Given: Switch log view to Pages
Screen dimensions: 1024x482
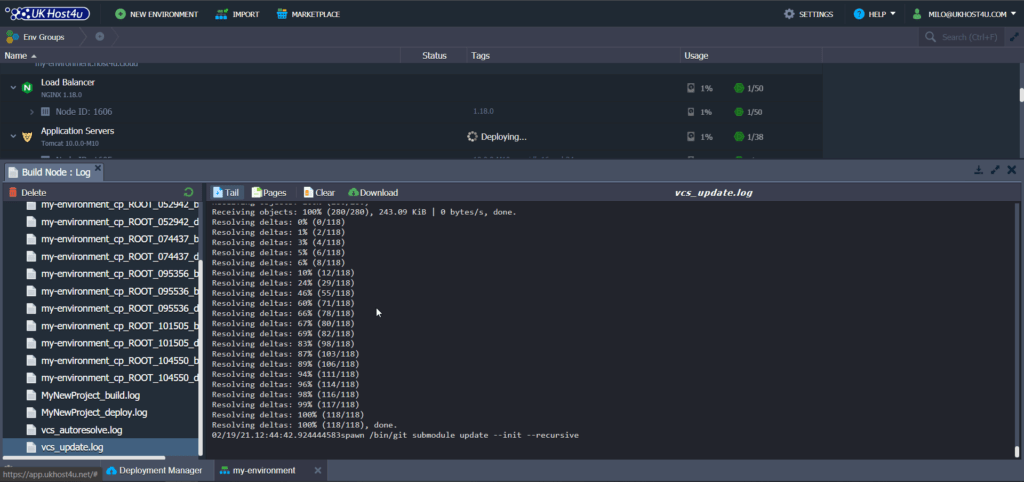Looking at the screenshot, I should pyautogui.click(x=269, y=193).
